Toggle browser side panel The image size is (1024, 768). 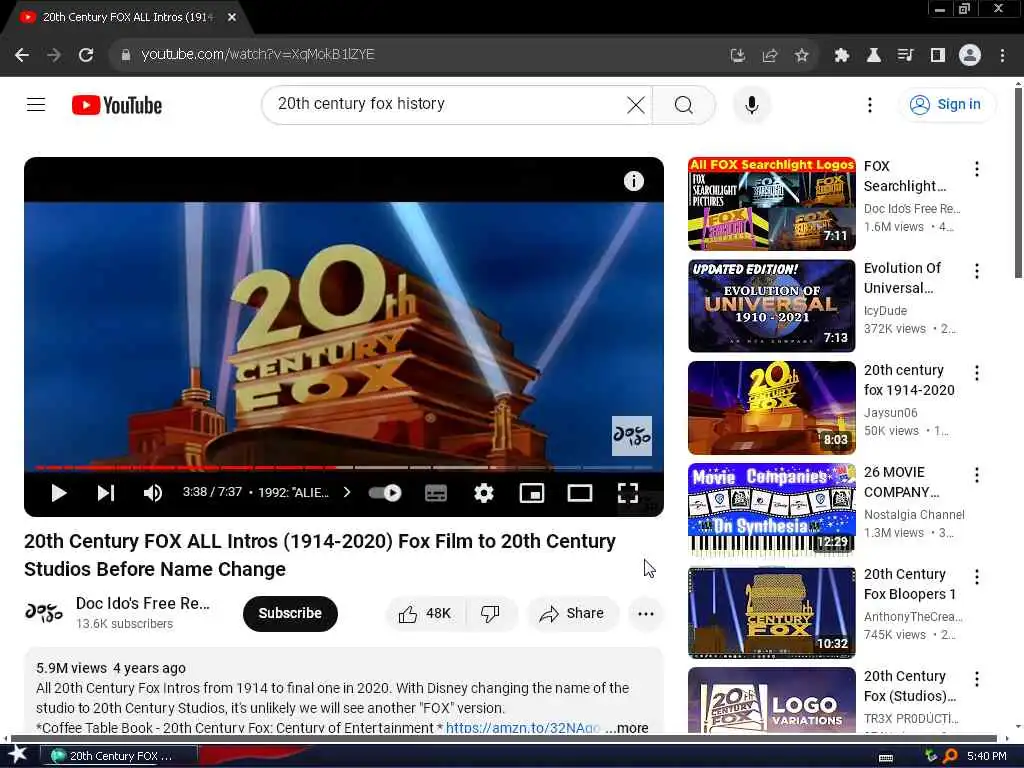tap(937, 56)
